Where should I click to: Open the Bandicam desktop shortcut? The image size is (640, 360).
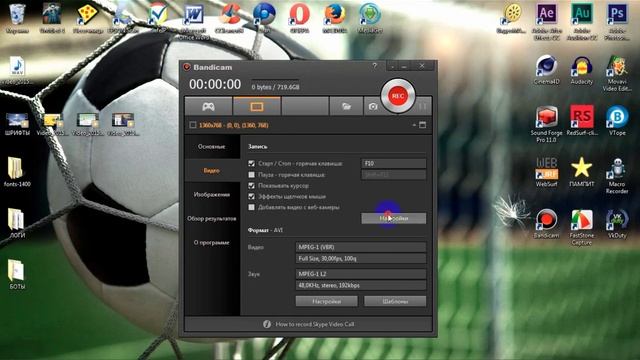click(x=547, y=224)
